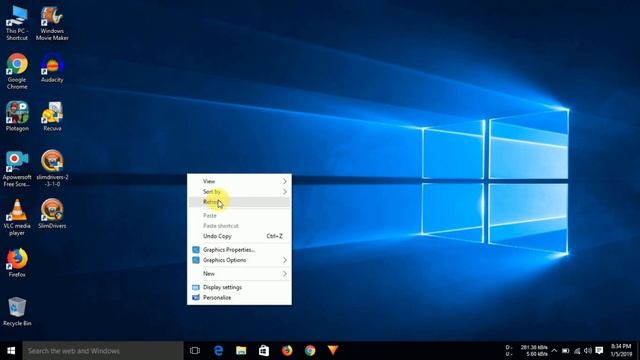Open This PC shortcut on the desktop
Image resolution: width=640 pixels, height=360 pixels.
tap(17, 23)
